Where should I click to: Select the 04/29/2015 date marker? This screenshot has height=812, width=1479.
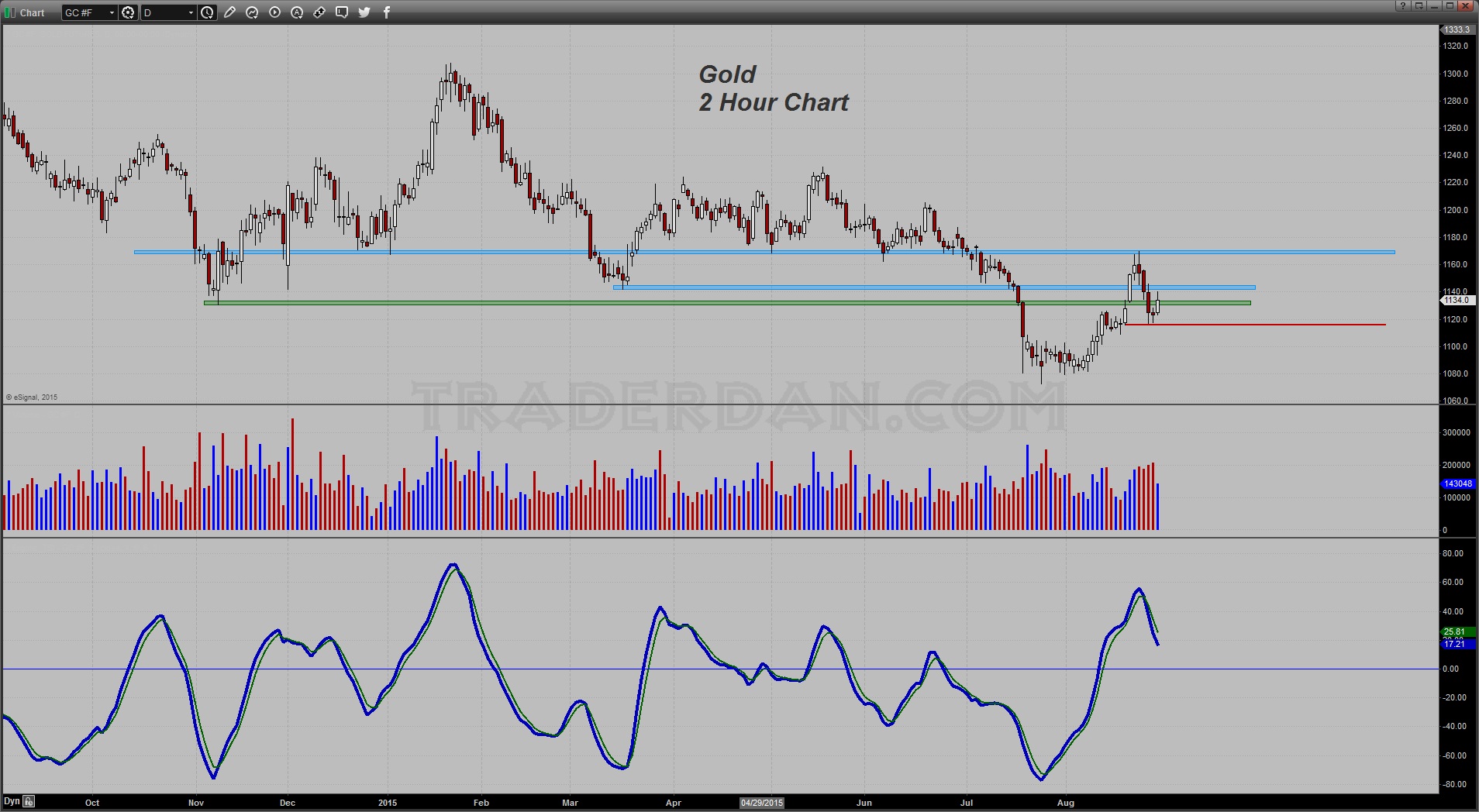pyautogui.click(x=762, y=803)
